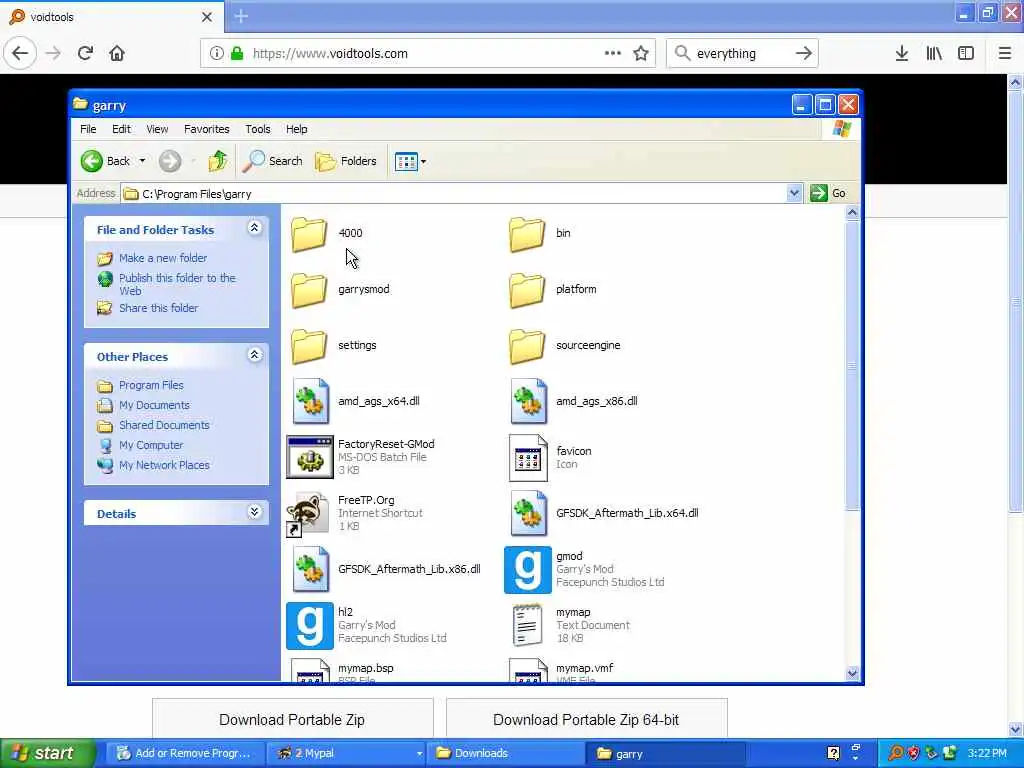
Task: Open the 4000 folder
Action: point(310,234)
